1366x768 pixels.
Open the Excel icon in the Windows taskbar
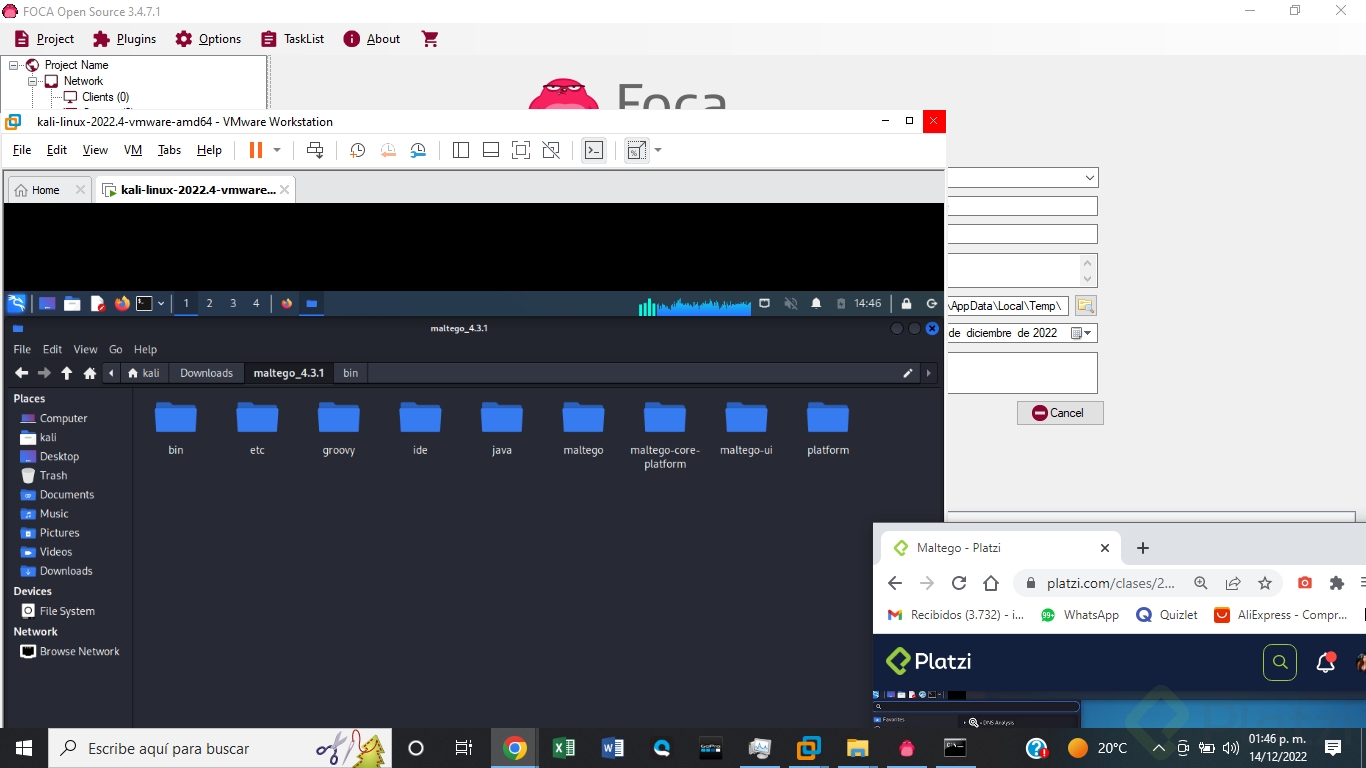click(x=563, y=748)
